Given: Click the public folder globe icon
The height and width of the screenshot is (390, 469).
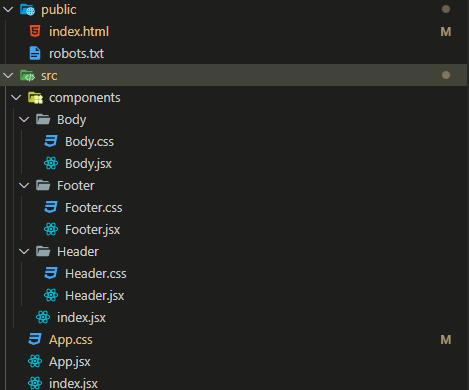Looking at the screenshot, I should coord(27,10).
